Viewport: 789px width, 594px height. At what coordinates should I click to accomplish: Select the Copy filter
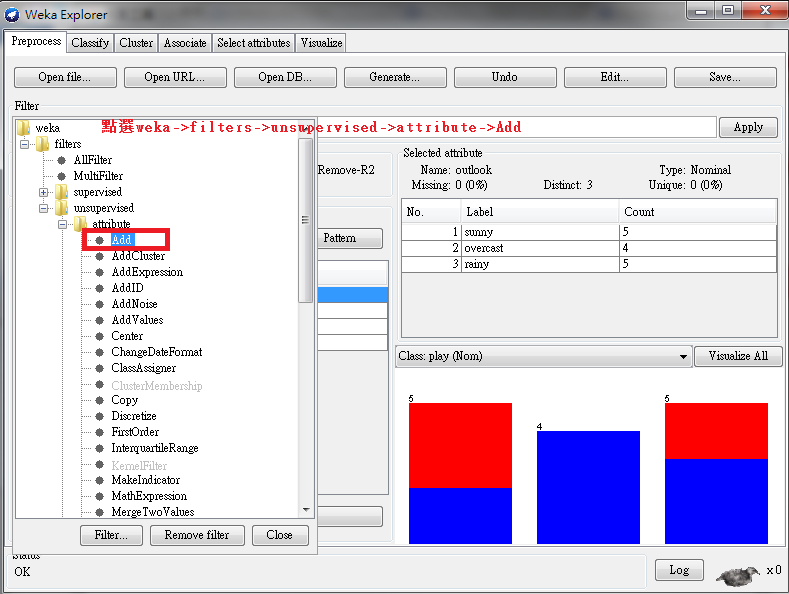click(124, 400)
